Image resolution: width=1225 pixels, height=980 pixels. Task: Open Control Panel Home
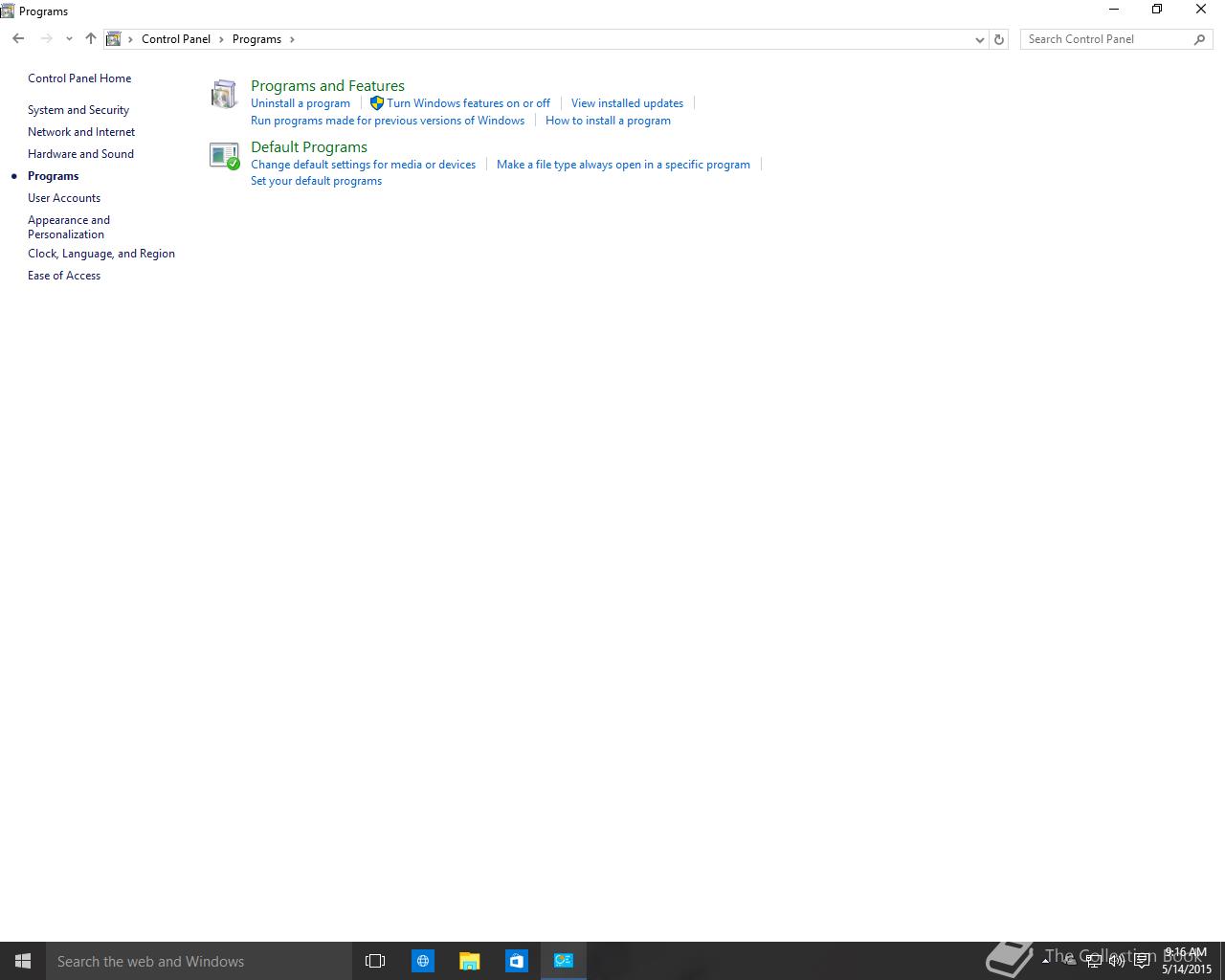pyautogui.click(x=79, y=78)
